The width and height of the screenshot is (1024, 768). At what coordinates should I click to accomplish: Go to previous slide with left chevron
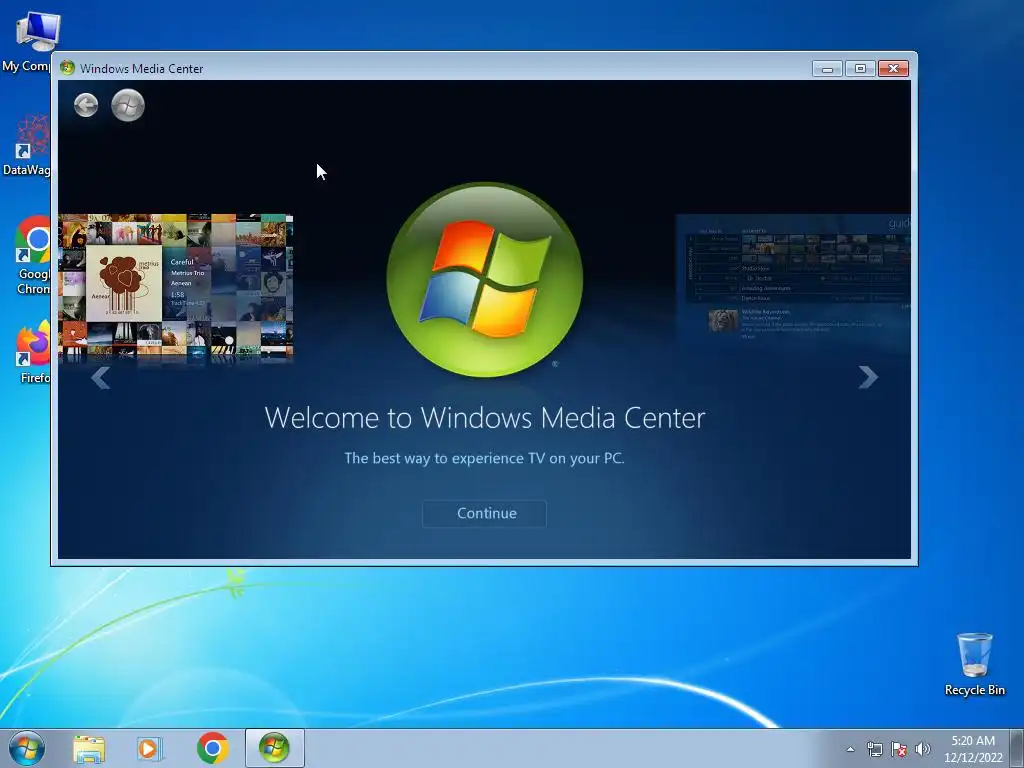tap(101, 377)
